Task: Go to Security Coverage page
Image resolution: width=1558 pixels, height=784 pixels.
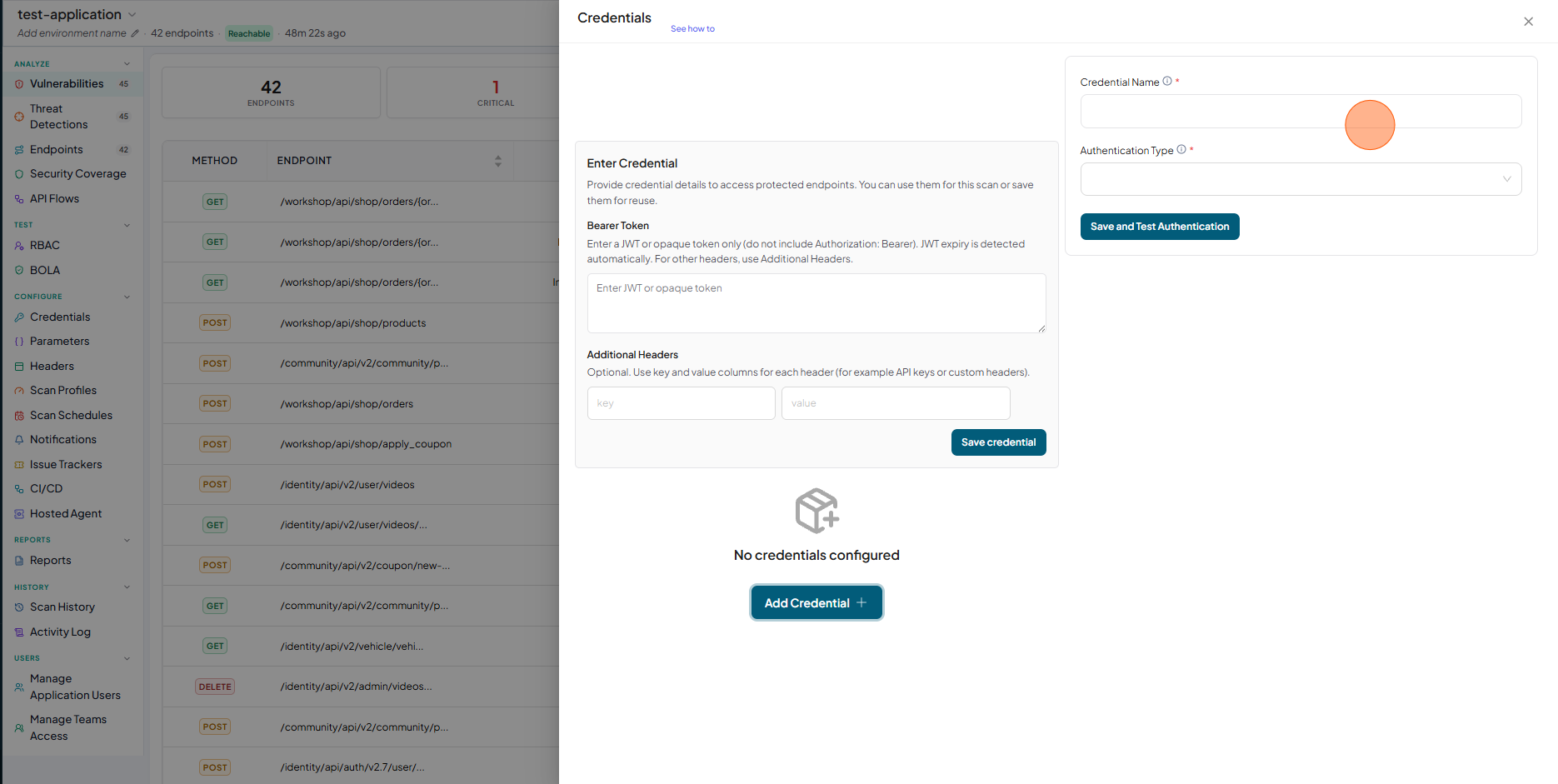Action: pos(78,174)
